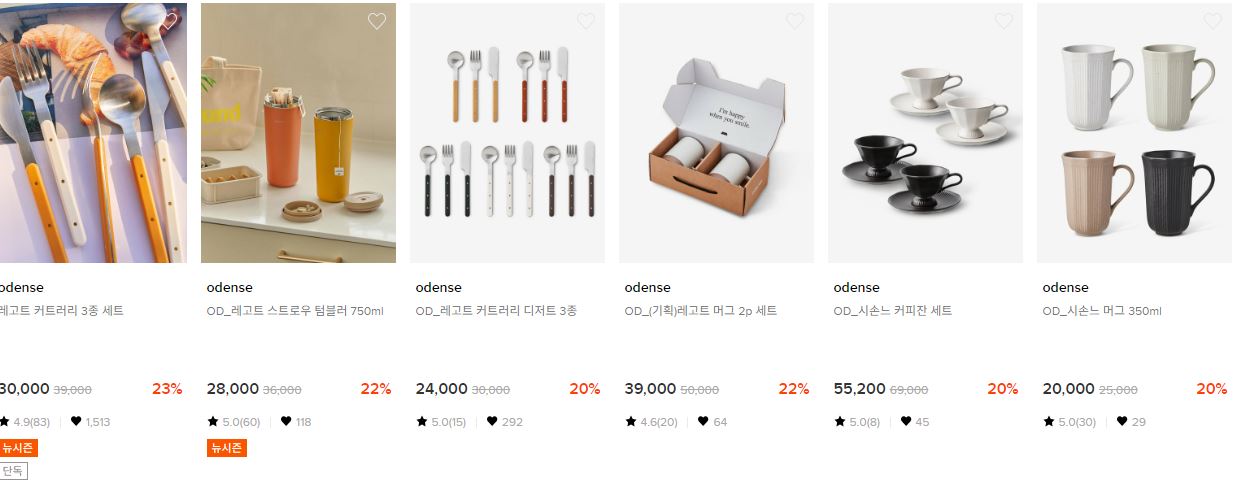This screenshot has height=493, width=1235.
Task: Click black heart icon next to 45 likes
Action: click(x=906, y=422)
